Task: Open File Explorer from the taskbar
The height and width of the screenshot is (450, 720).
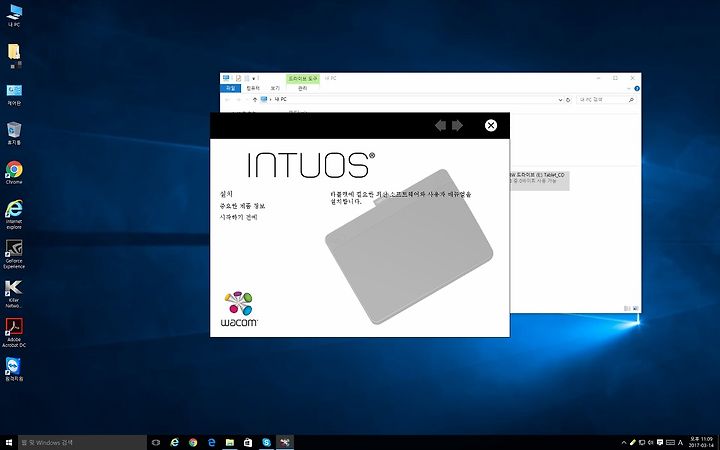Action: (230, 443)
